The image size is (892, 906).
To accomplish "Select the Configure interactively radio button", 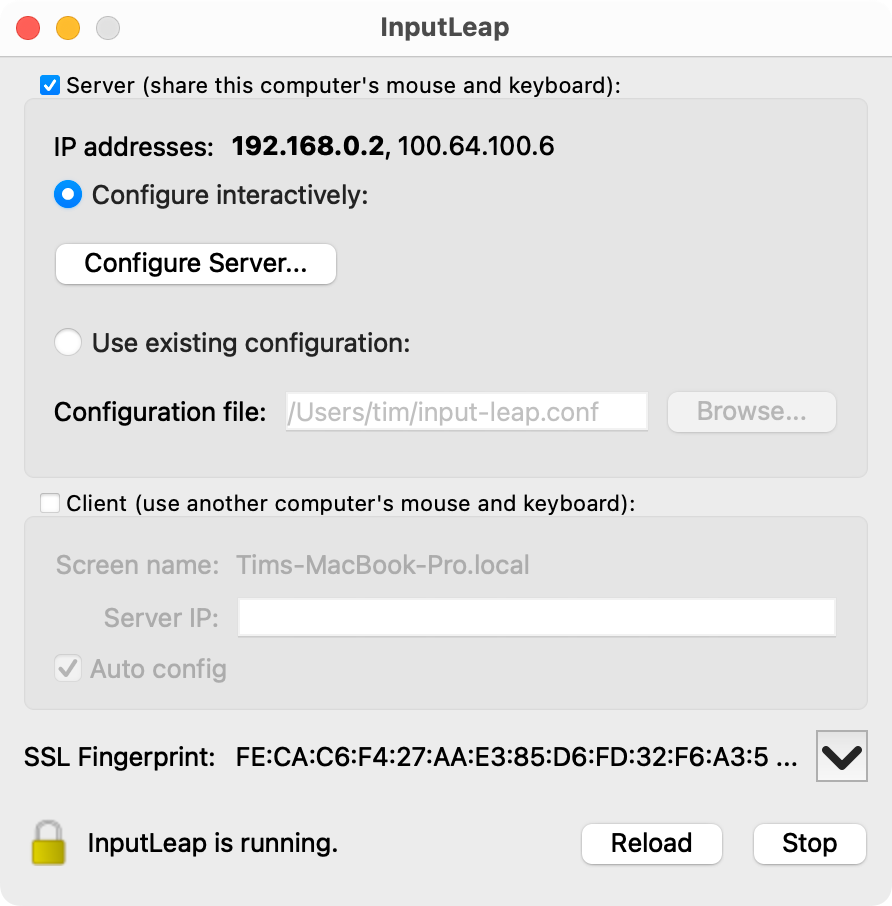I will point(68,194).
